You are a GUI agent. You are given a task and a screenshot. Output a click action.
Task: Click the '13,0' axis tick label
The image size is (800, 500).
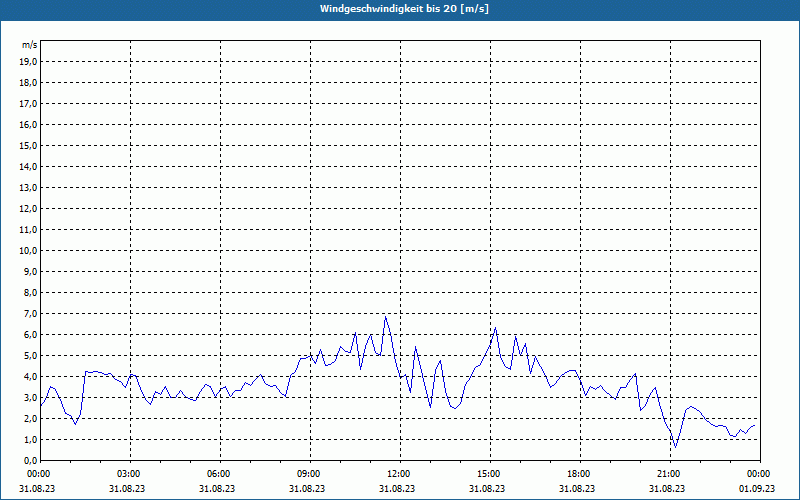(x=28, y=188)
